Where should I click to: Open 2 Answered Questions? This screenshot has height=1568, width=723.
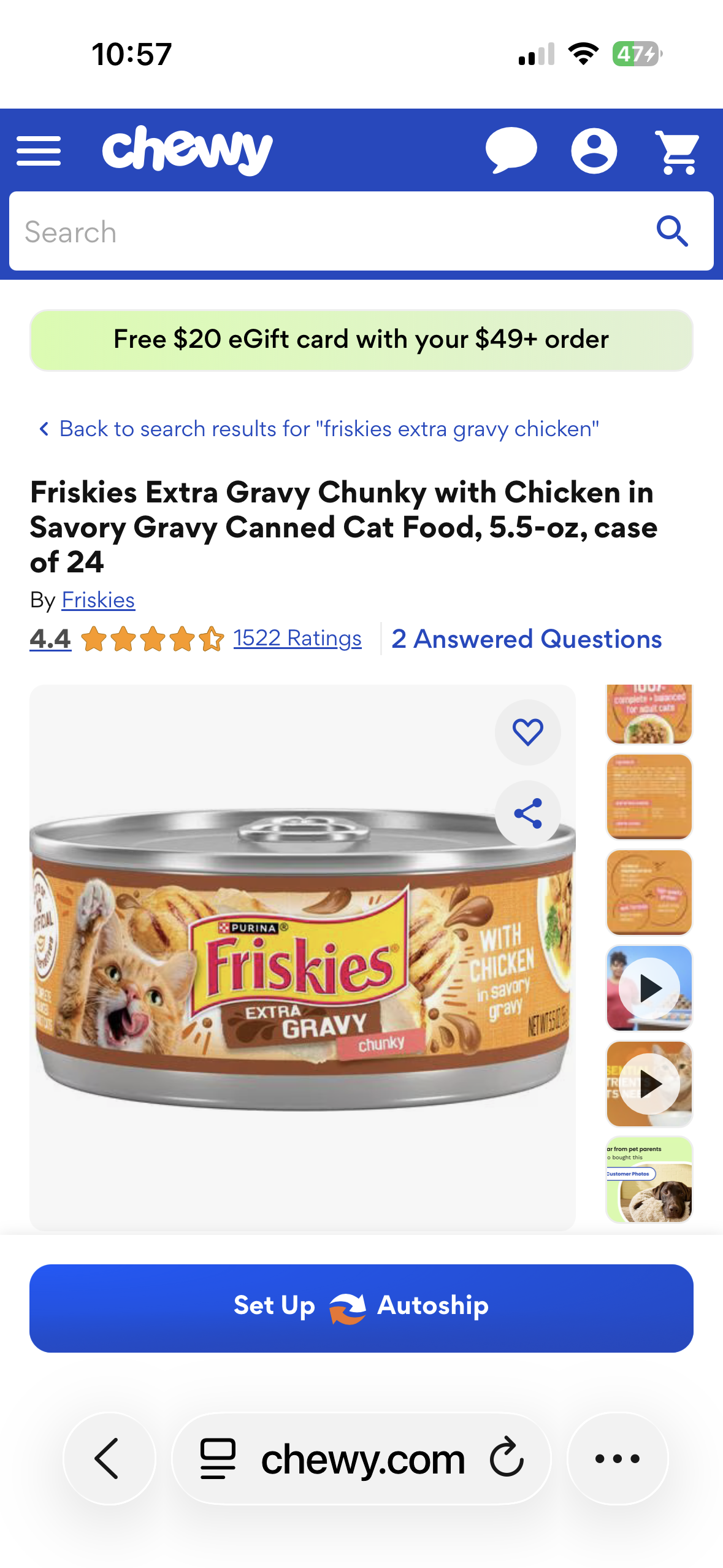(x=526, y=639)
